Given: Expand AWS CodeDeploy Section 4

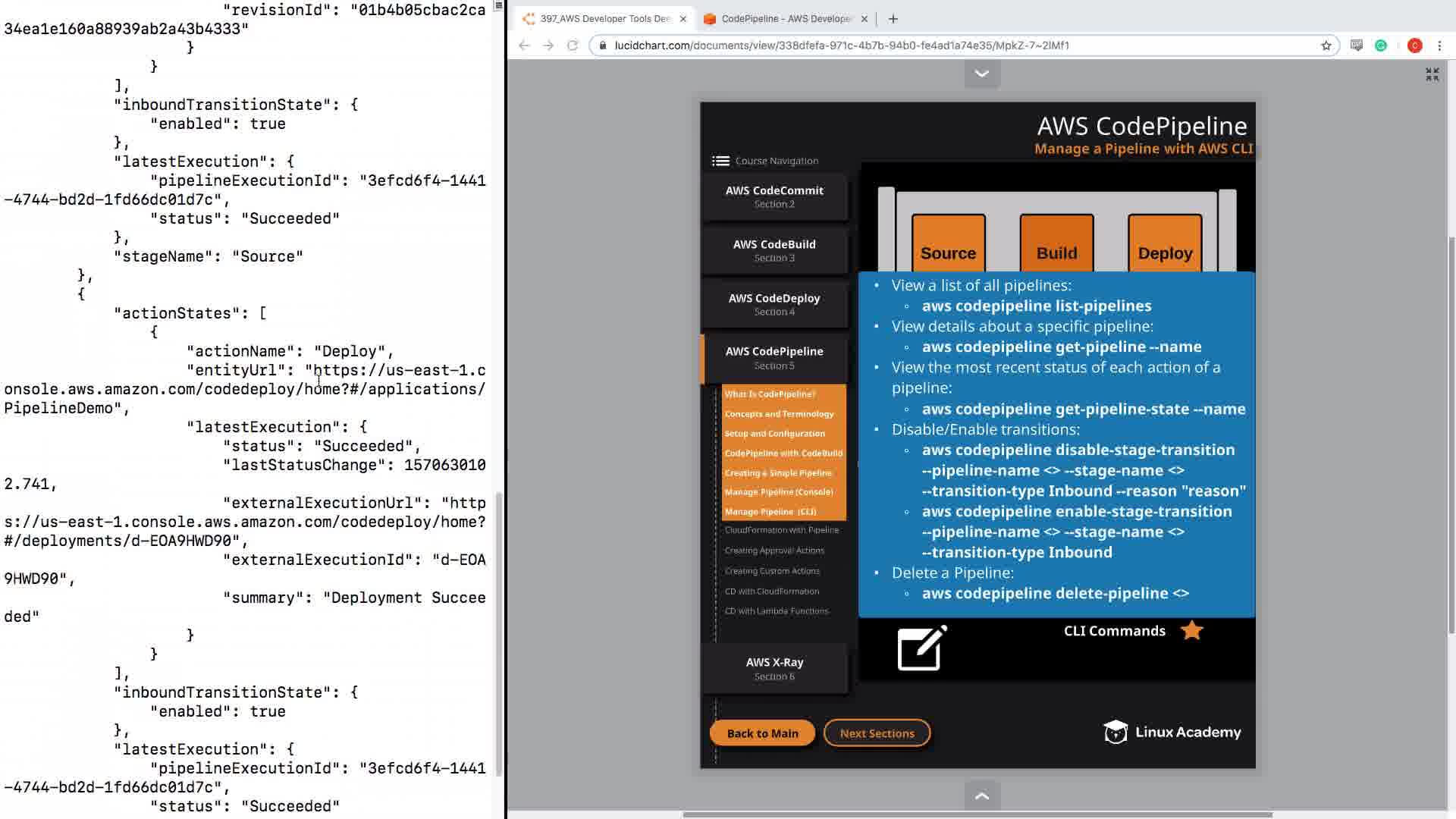Looking at the screenshot, I should pos(774,304).
